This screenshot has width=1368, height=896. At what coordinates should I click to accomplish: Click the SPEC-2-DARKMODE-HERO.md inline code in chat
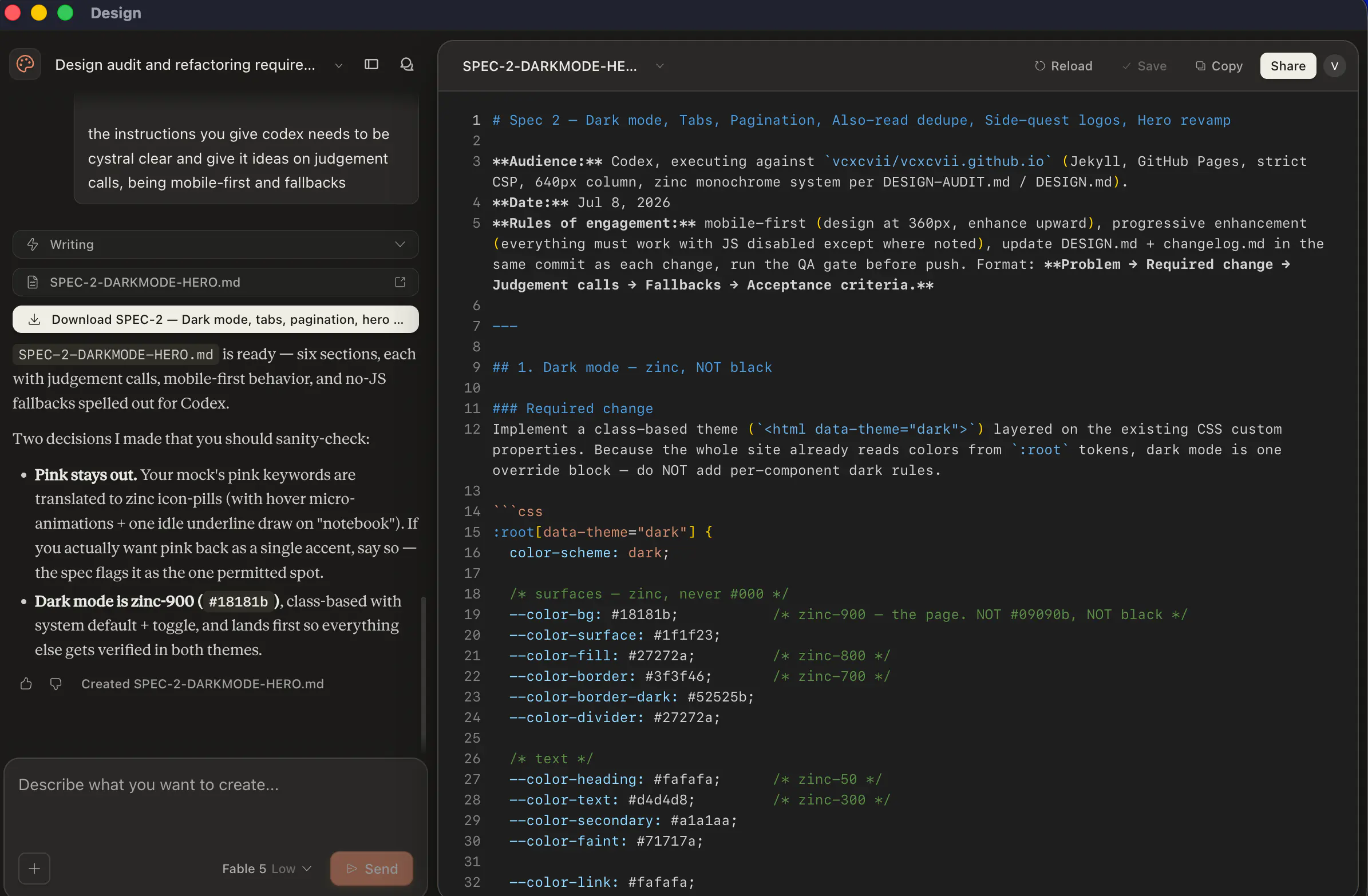tap(116, 355)
